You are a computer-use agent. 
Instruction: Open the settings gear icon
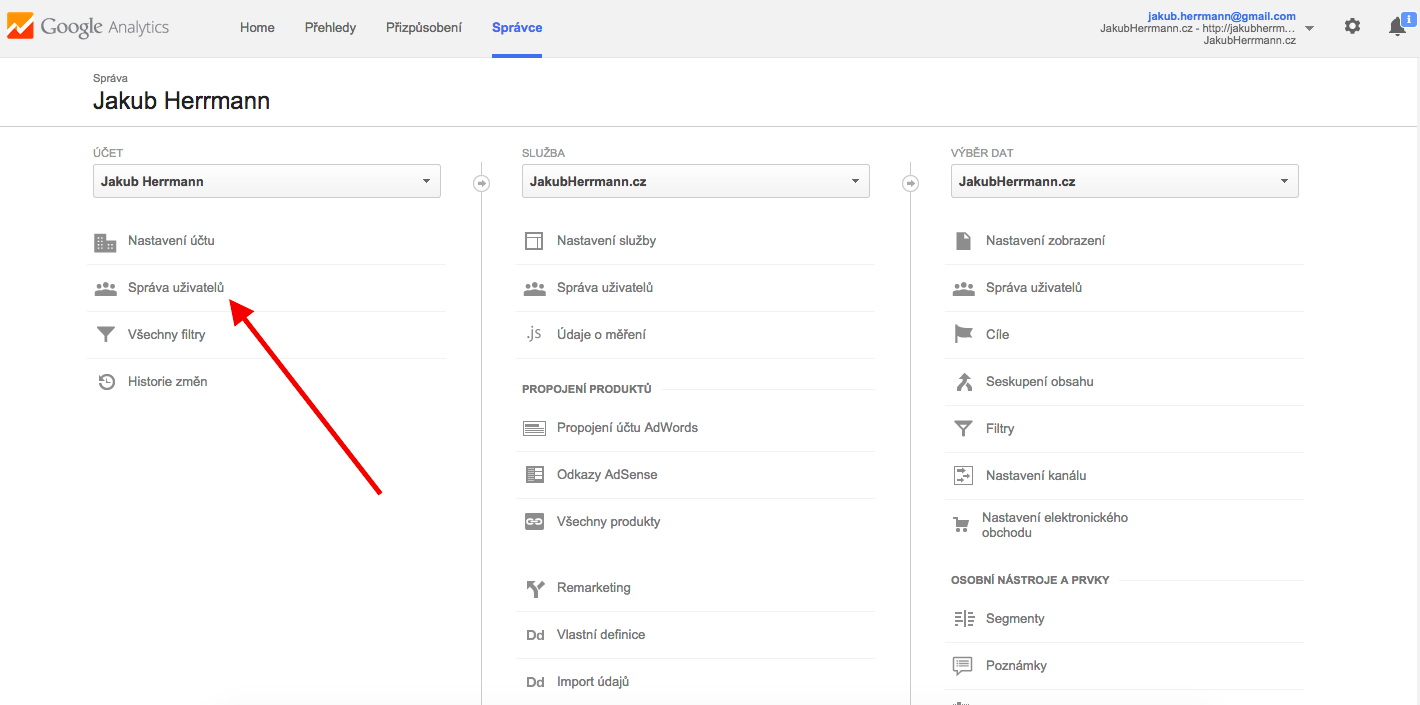point(1352,27)
